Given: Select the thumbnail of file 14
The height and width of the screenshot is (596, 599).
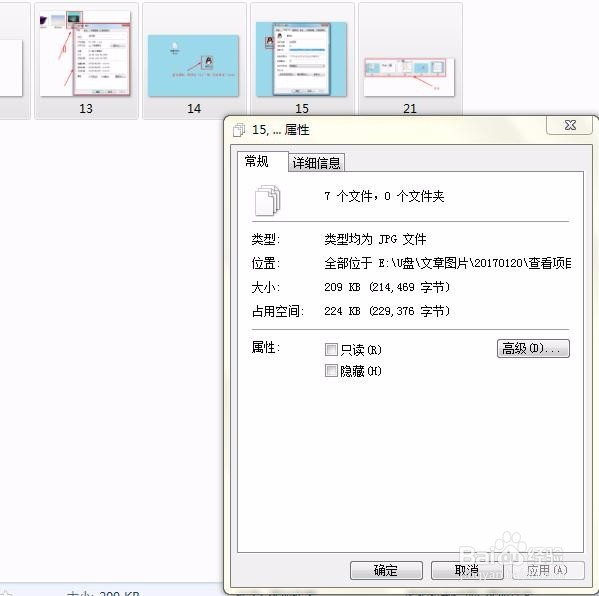Looking at the screenshot, I should [193, 66].
